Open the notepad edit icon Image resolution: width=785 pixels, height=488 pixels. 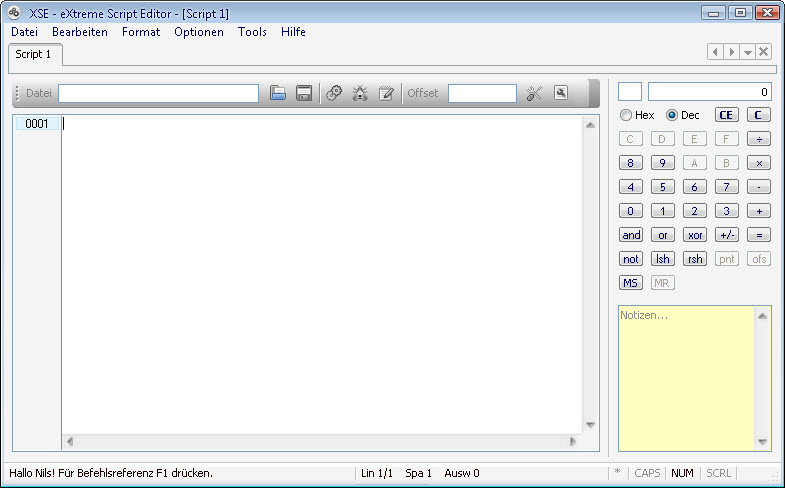[x=386, y=93]
